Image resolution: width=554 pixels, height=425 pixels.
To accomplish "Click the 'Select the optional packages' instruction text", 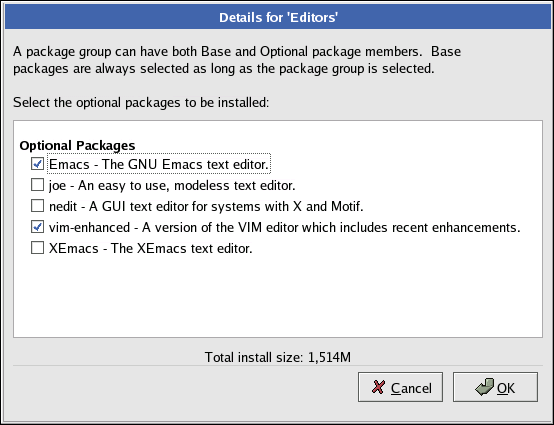I will click(x=141, y=103).
